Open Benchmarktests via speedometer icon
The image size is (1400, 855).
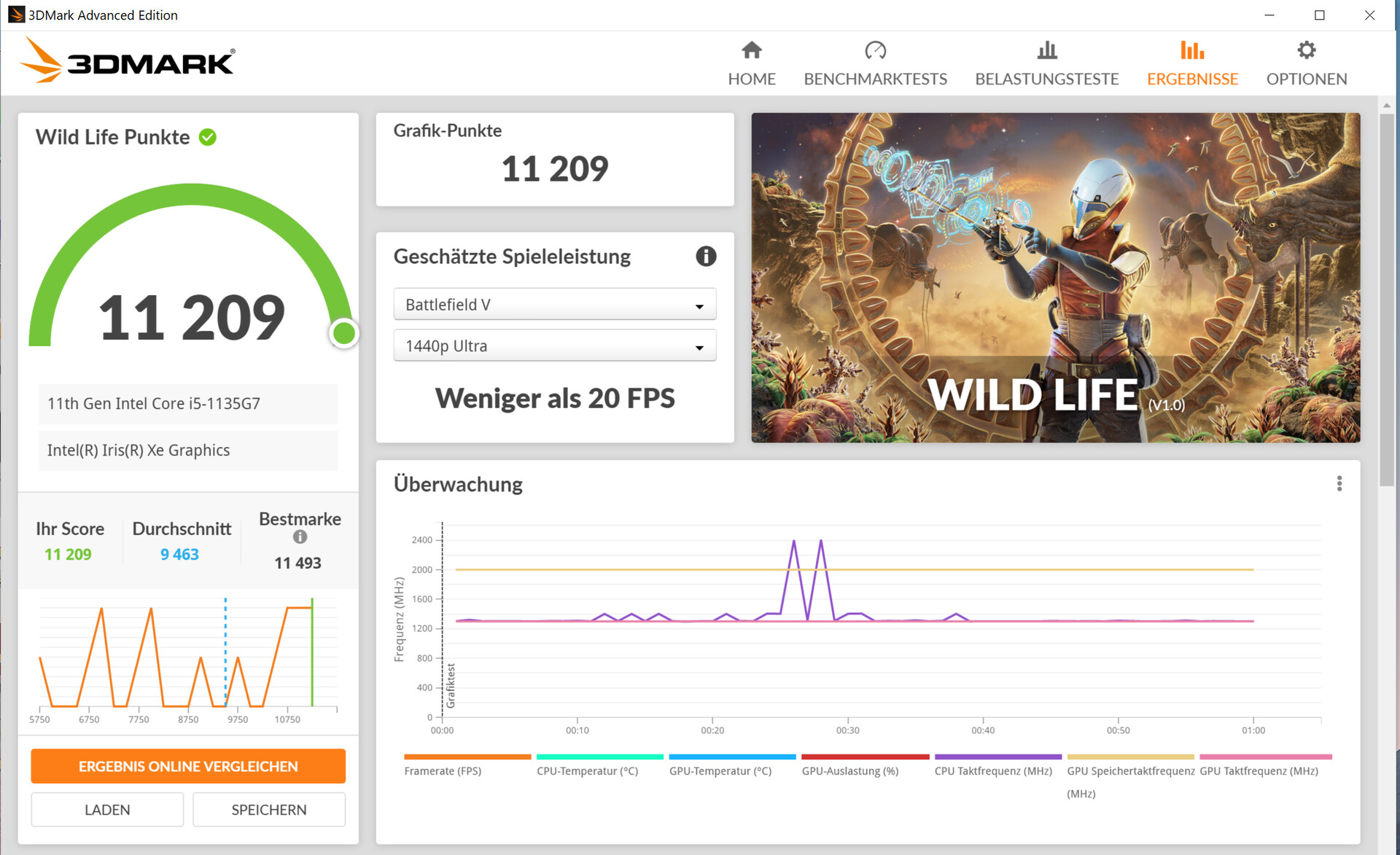point(875,50)
